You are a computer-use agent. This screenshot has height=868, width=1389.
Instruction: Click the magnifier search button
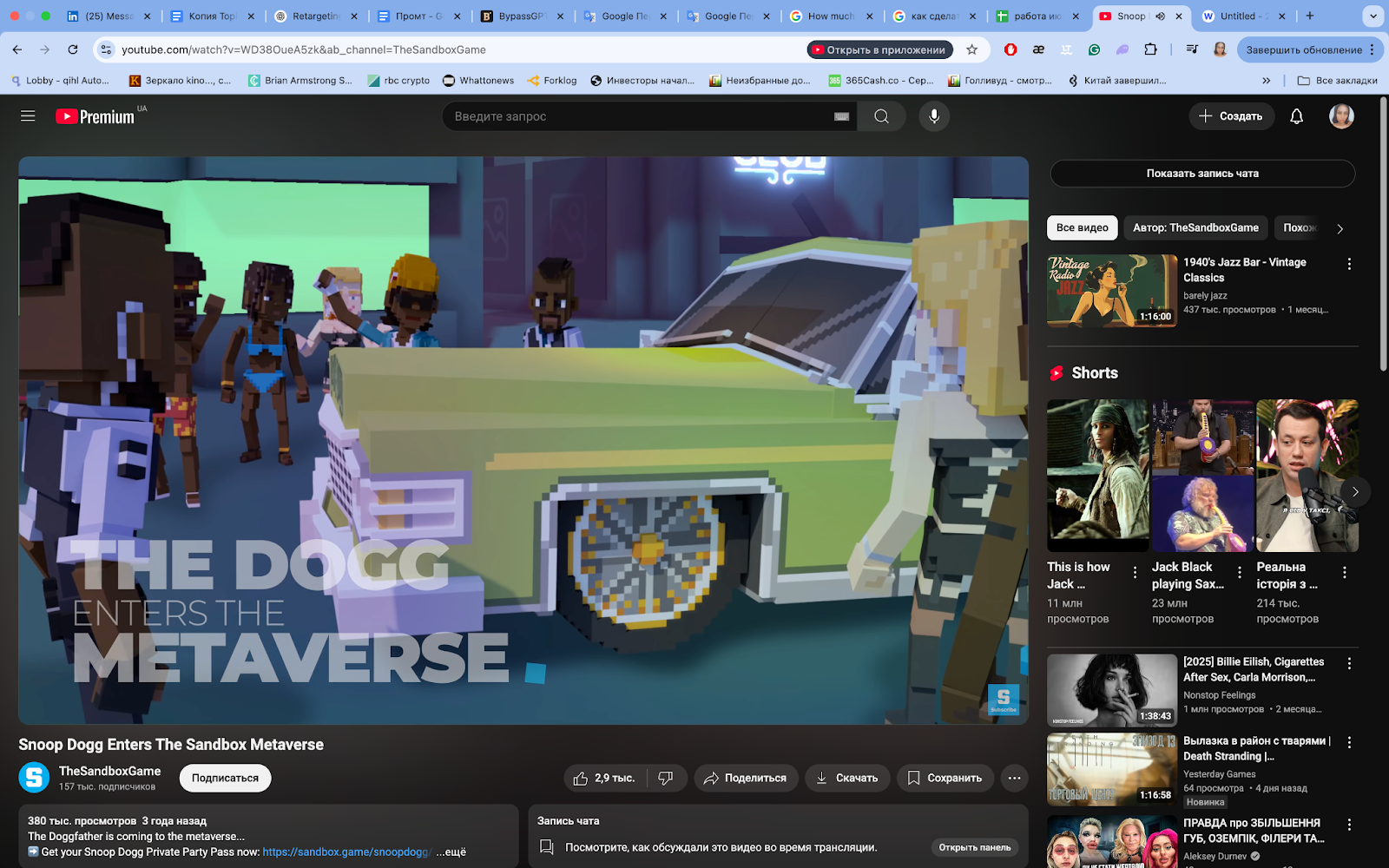[881, 116]
